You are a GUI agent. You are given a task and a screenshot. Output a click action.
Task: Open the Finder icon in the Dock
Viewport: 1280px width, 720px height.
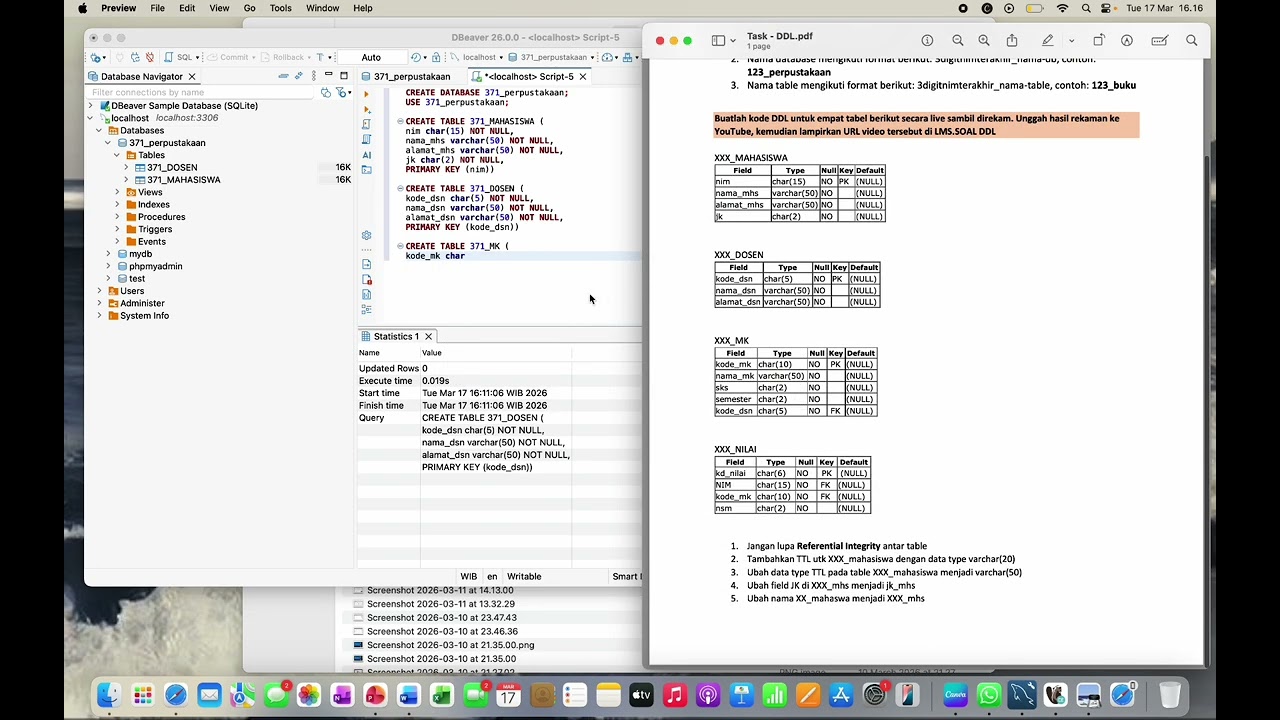[109, 695]
